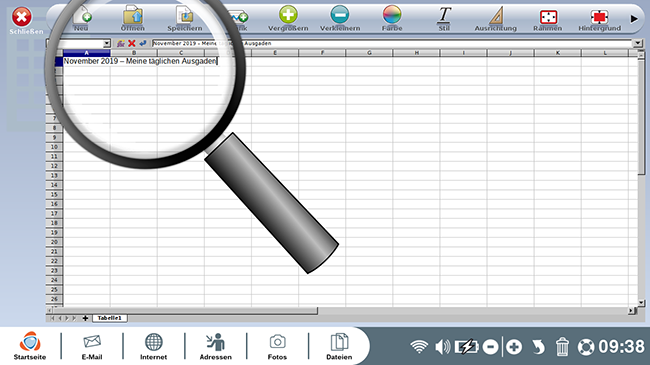Image resolution: width=650 pixels, height=365 pixels.
Task: Click inside the formula input field
Action: pos(392,43)
